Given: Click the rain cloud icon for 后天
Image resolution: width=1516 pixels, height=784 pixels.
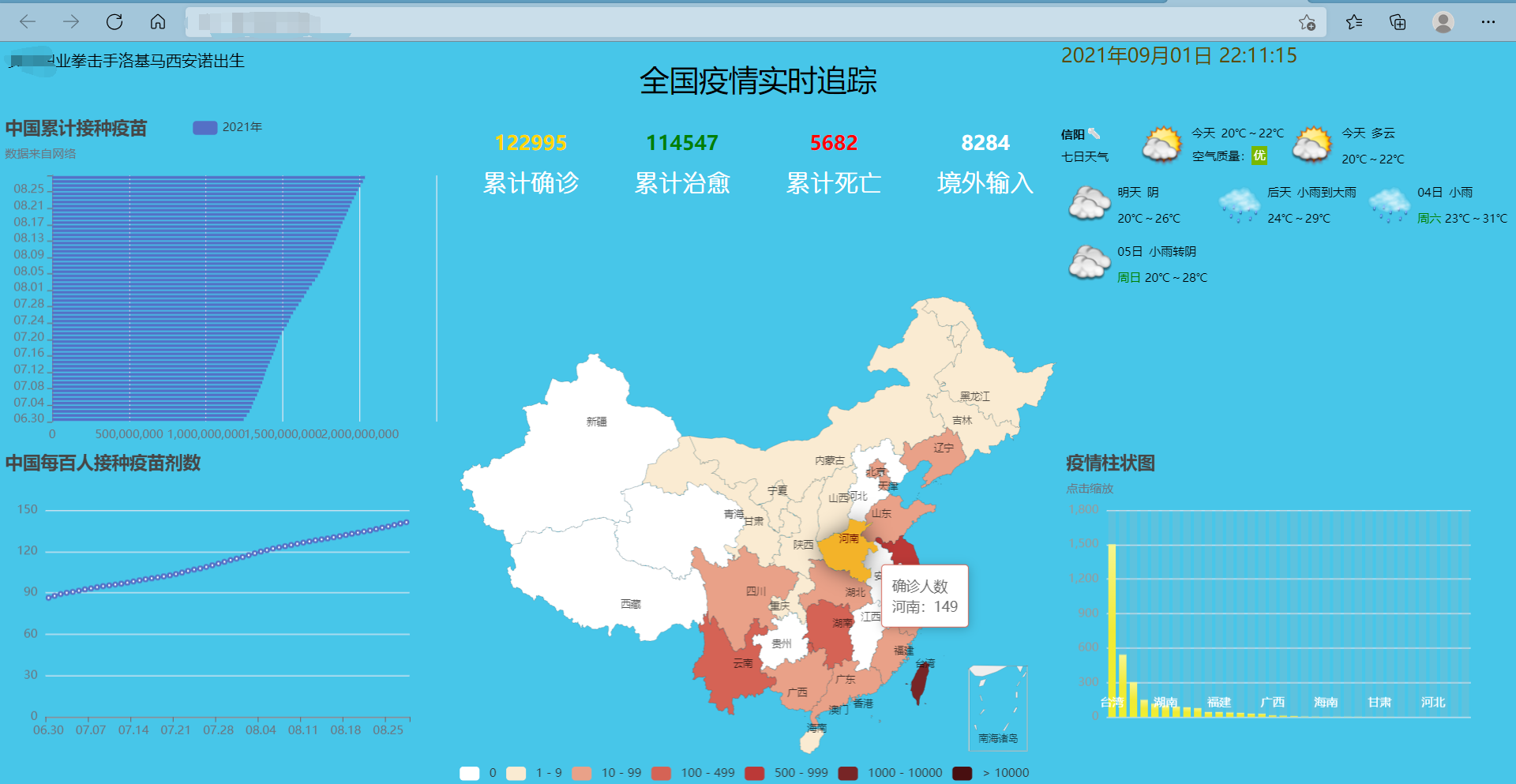Looking at the screenshot, I should (x=1240, y=204).
